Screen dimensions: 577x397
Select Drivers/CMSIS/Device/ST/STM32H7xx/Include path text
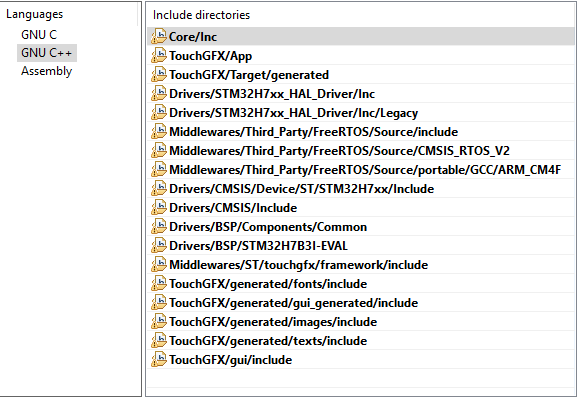click(301, 189)
